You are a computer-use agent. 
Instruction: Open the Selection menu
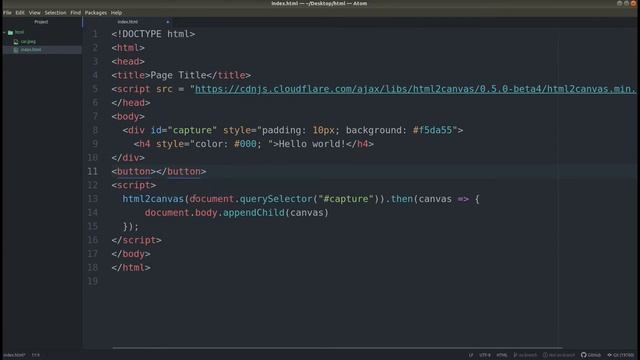tap(55, 13)
